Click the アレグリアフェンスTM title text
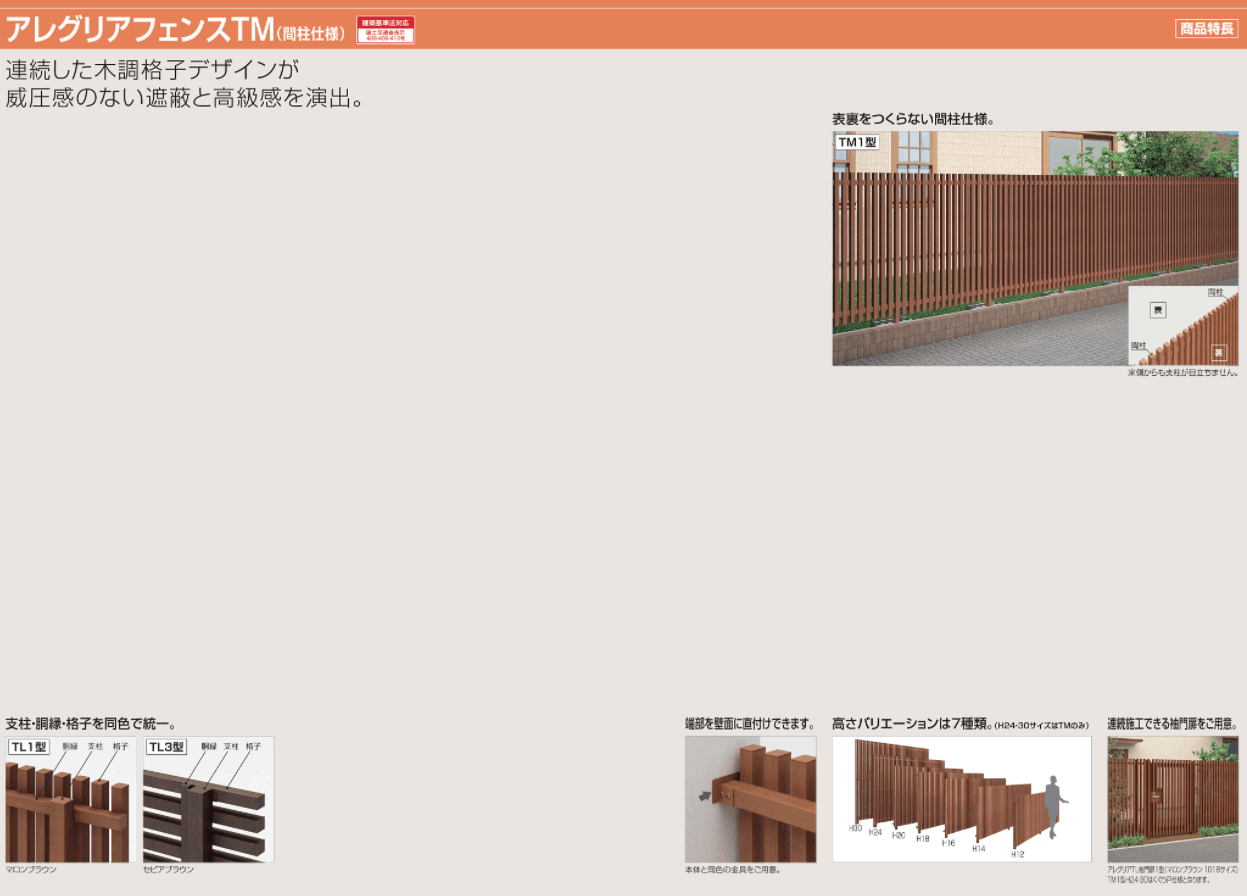1247x896 pixels. pyautogui.click(x=139, y=30)
